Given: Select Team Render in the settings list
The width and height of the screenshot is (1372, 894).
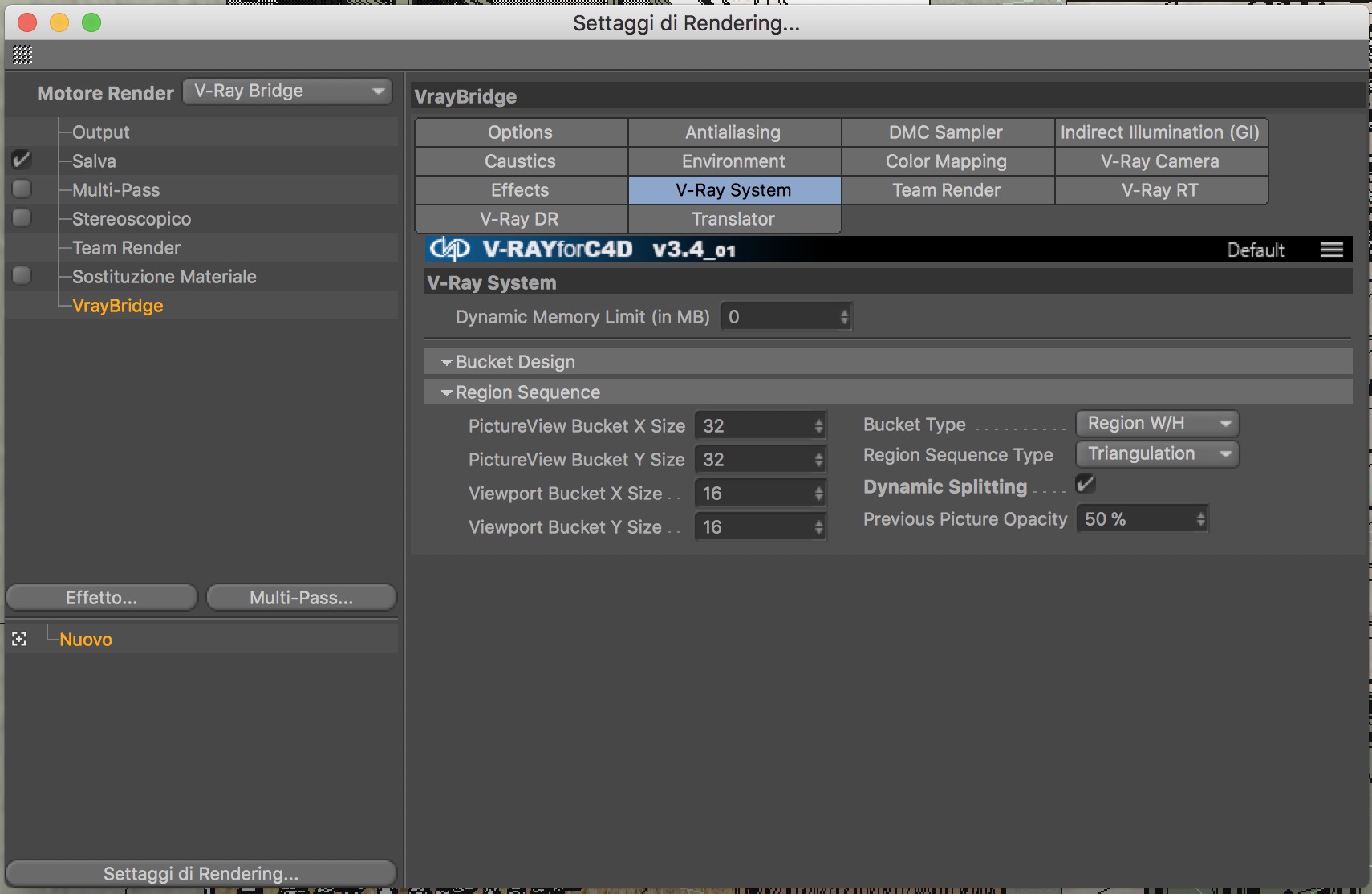Looking at the screenshot, I should (126, 247).
